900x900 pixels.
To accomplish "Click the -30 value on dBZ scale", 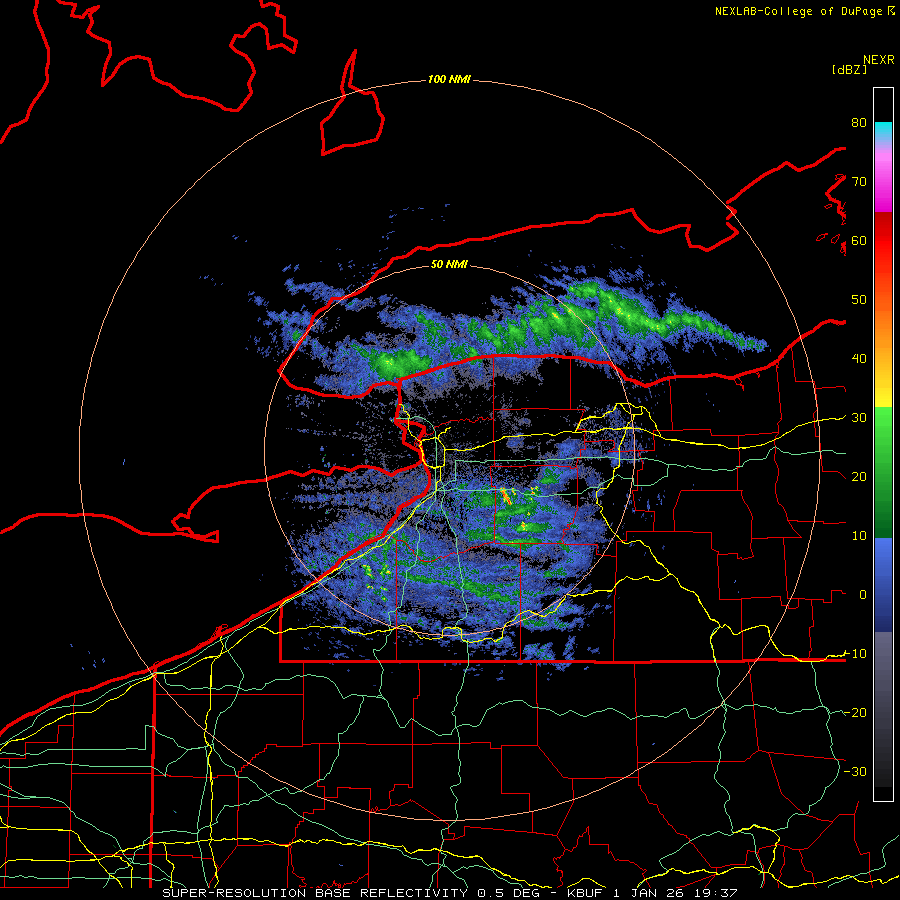I will tap(855, 771).
